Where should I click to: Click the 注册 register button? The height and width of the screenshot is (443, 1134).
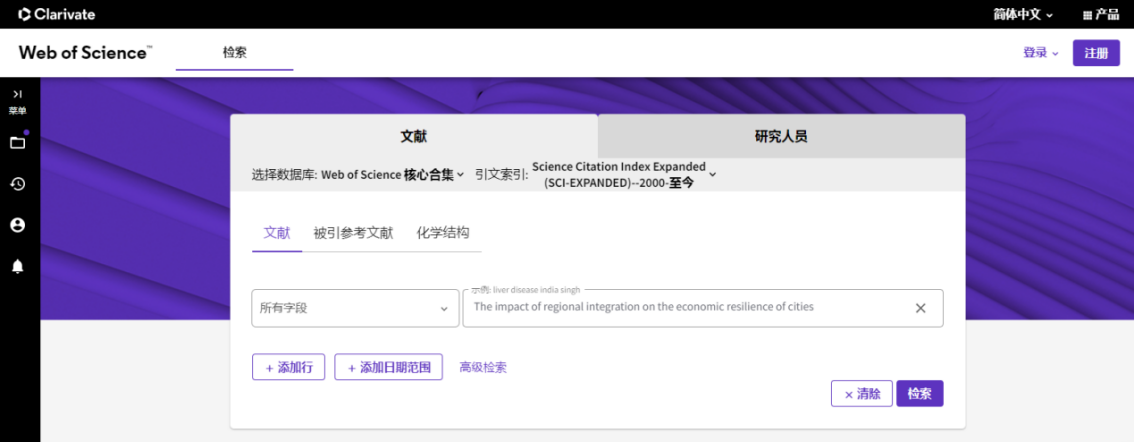[1096, 53]
